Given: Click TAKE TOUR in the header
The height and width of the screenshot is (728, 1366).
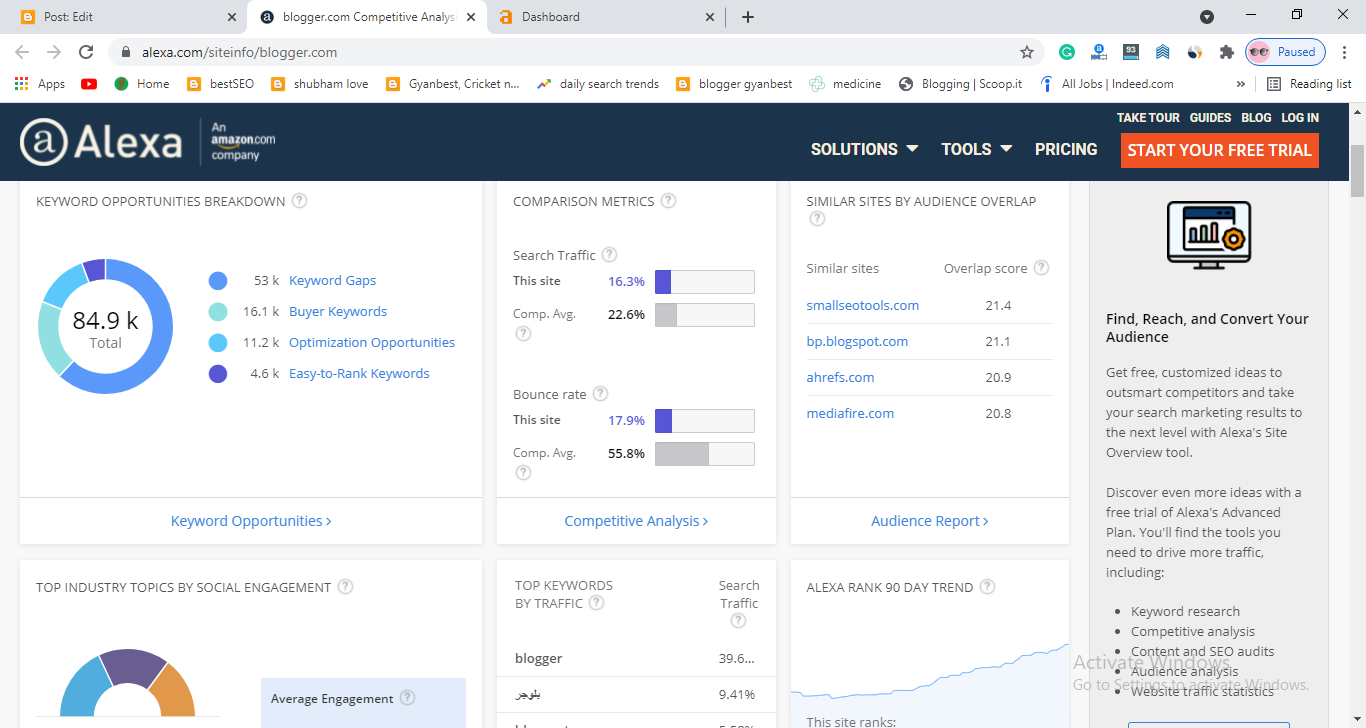Looking at the screenshot, I should point(1148,117).
